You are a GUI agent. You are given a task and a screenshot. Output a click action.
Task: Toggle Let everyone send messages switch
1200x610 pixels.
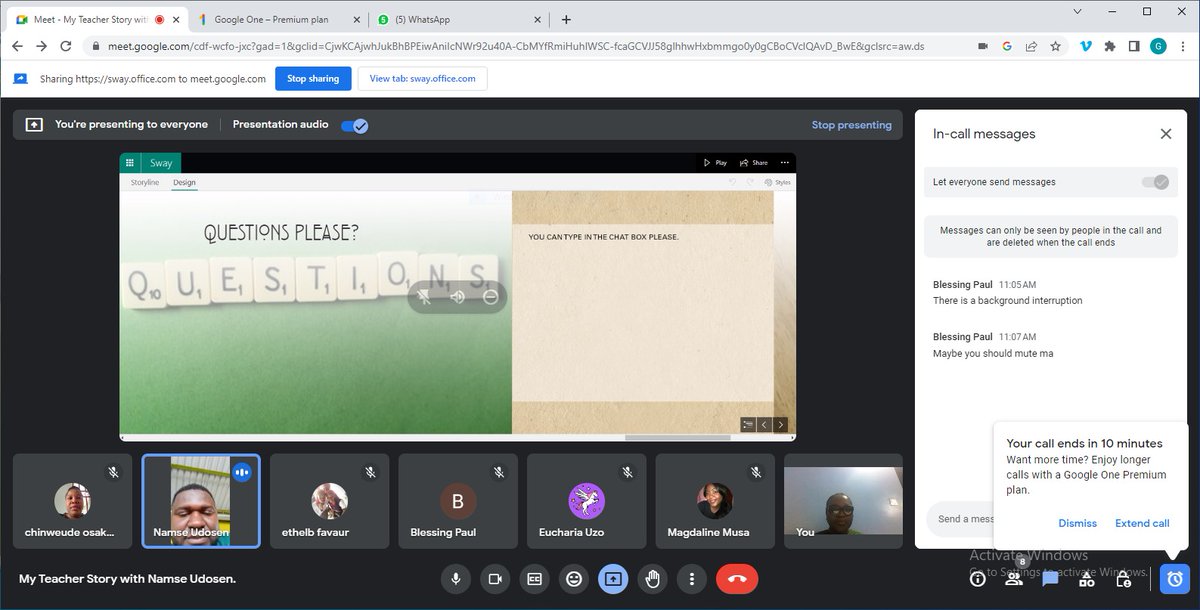[1155, 182]
